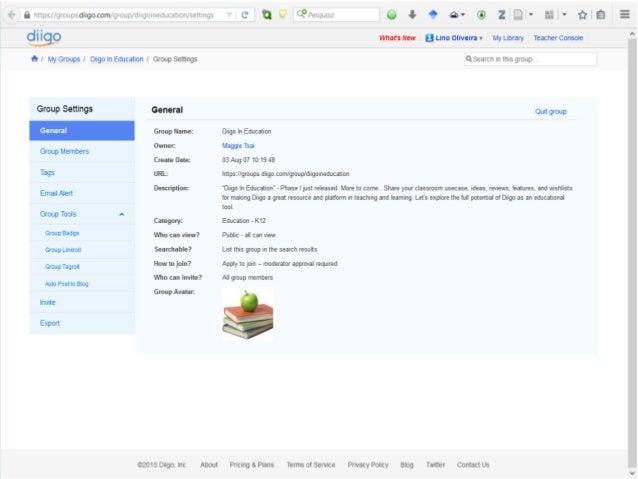The width and height of the screenshot is (638, 479).
Task: Open Tags settings section
Action: [82, 173]
